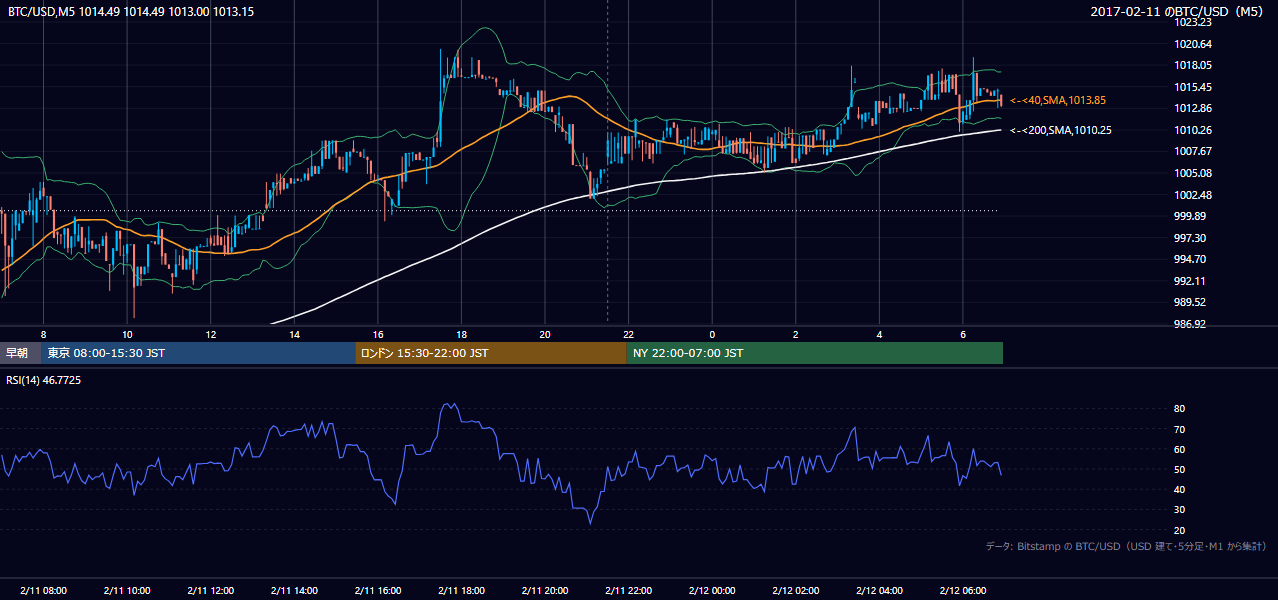
Task: Select the 2017-02-11 のBTC/USD（M5） header label
Action: (x=1179, y=11)
